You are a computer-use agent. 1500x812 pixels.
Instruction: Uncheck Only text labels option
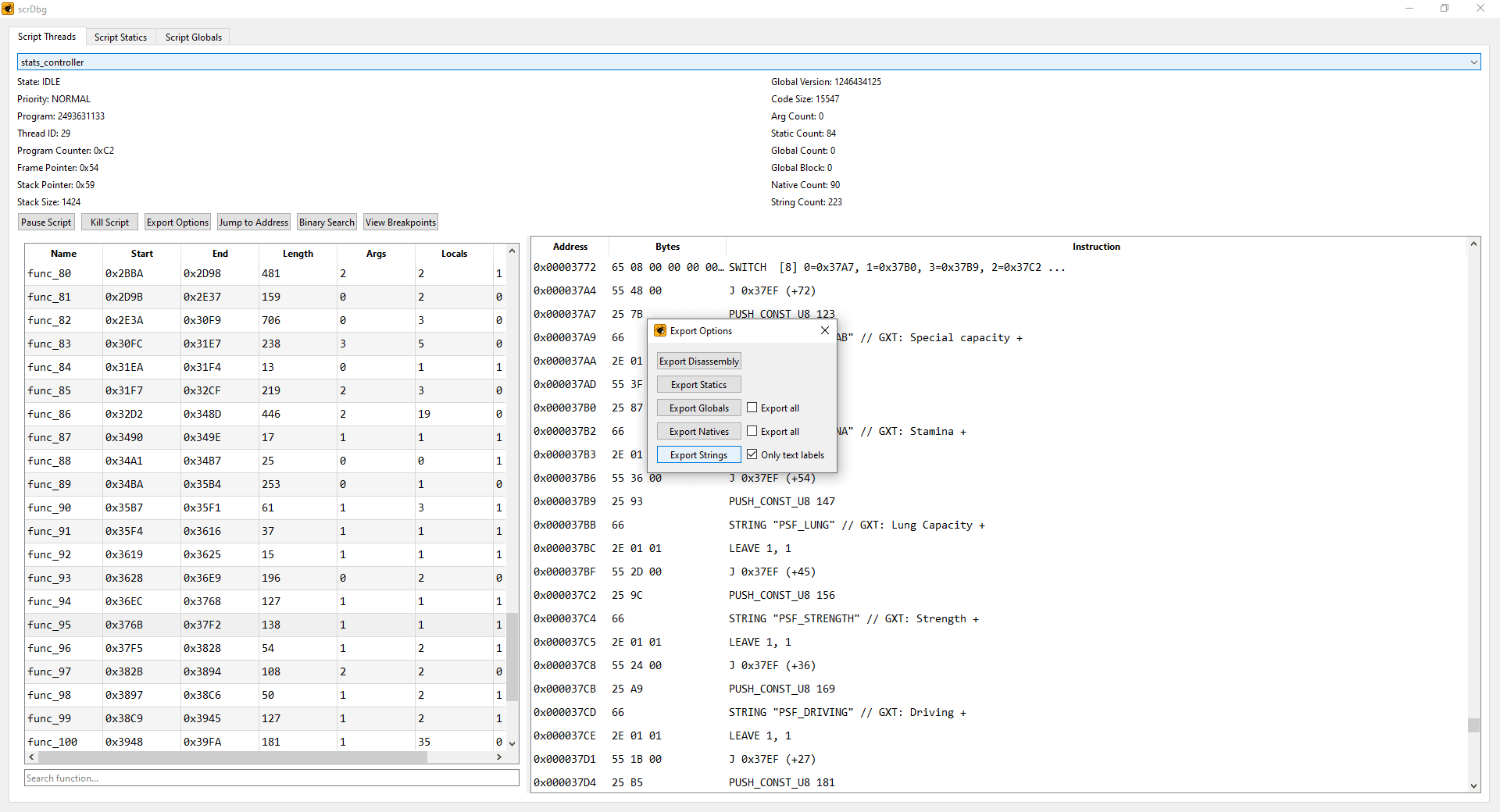pyautogui.click(x=752, y=454)
